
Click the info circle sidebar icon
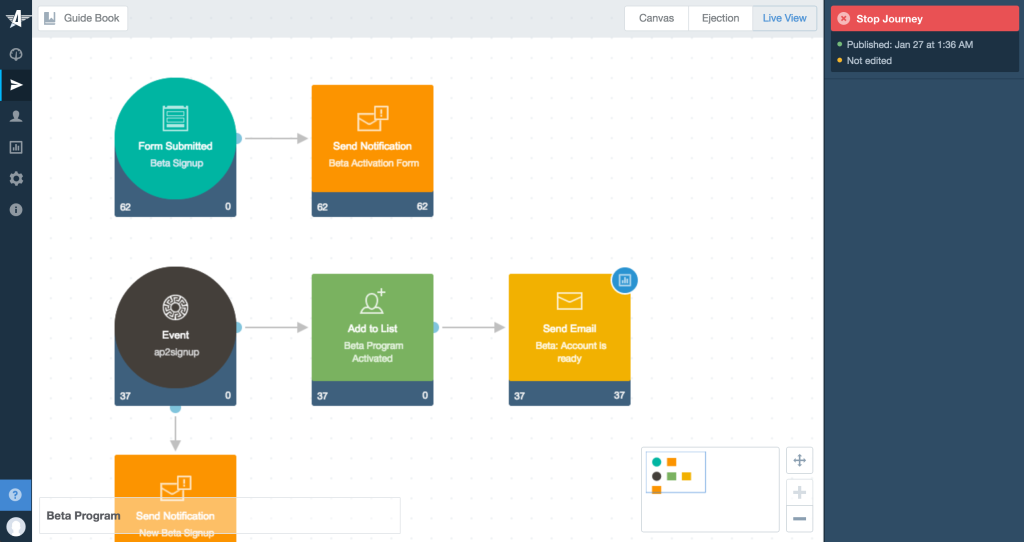(x=16, y=210)
